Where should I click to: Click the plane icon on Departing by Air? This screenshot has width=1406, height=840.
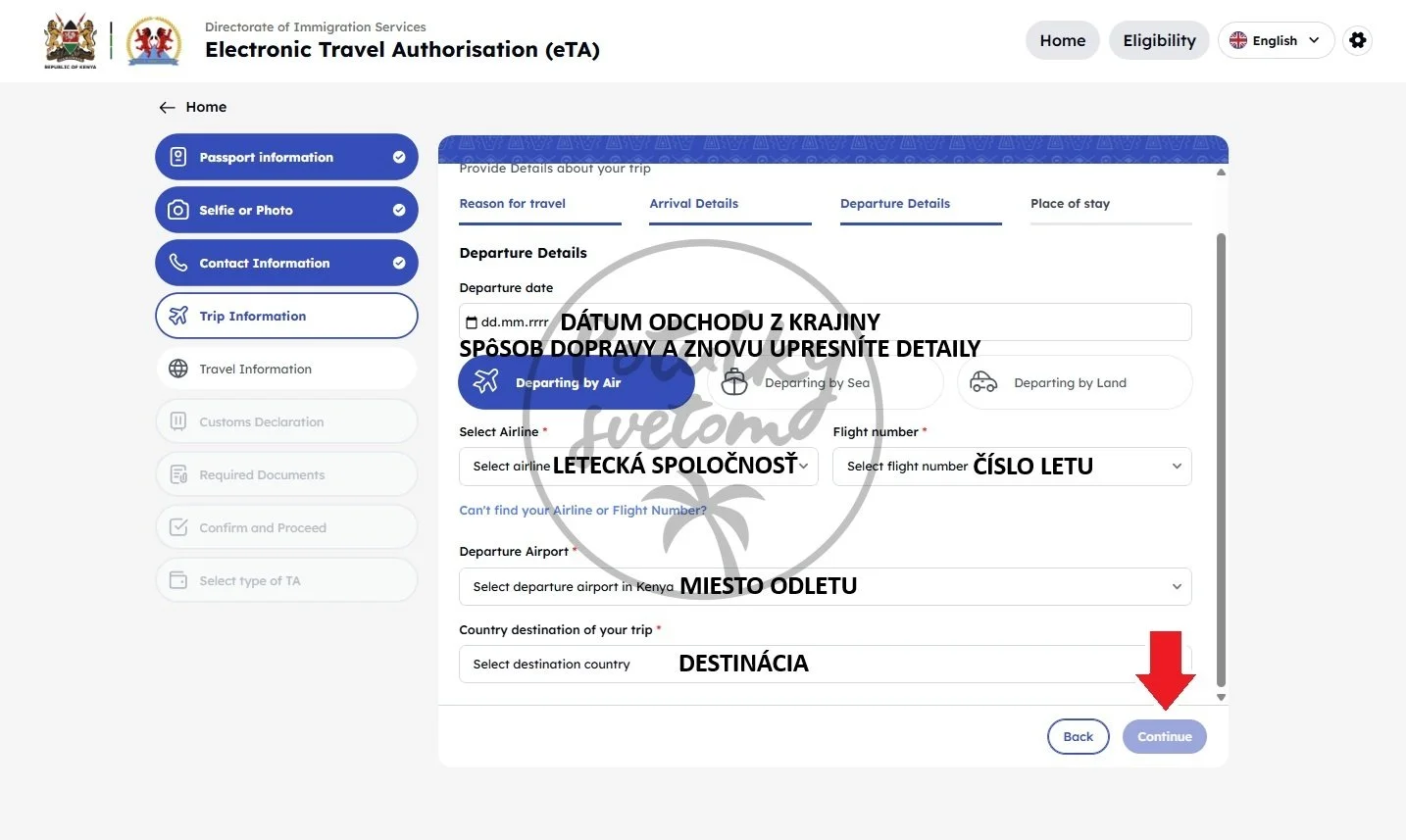point(485,381)
